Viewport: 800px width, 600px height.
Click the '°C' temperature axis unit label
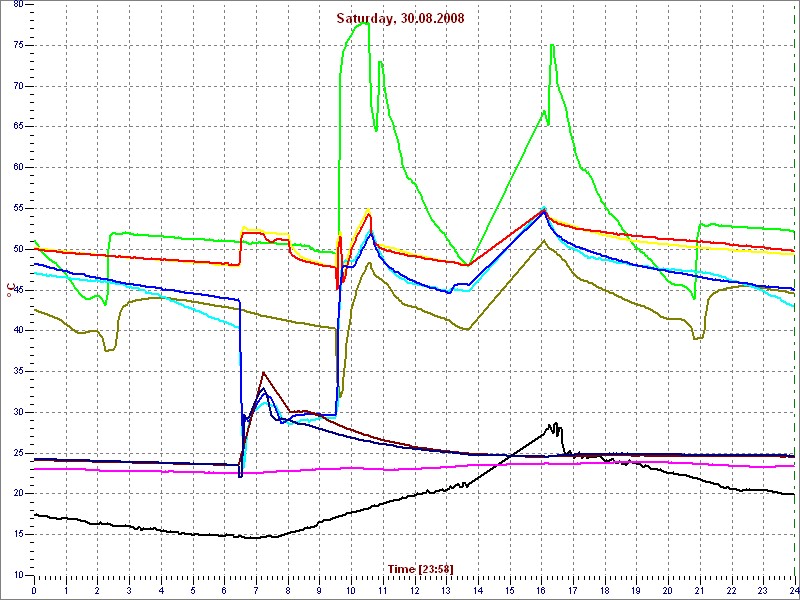point(10,291)
